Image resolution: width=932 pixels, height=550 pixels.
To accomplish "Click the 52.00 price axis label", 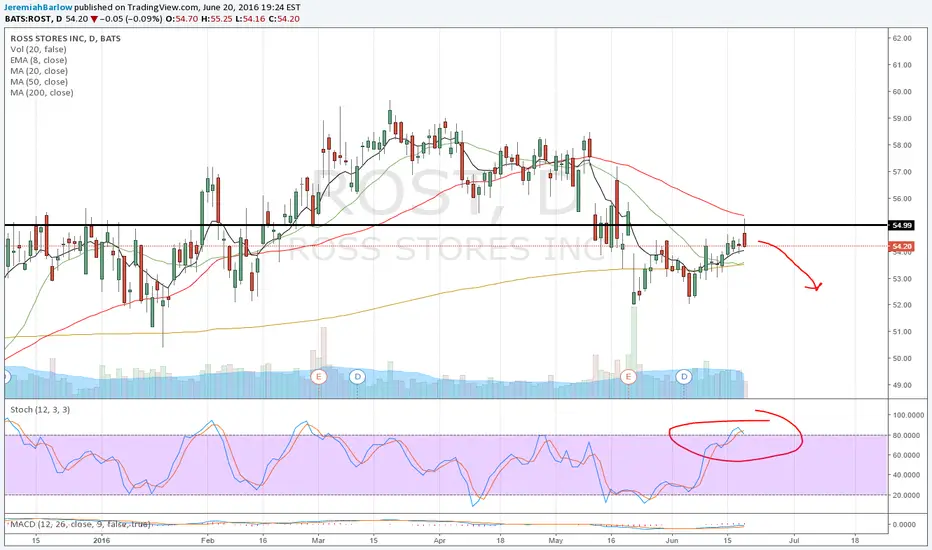I will pos(902,305).
